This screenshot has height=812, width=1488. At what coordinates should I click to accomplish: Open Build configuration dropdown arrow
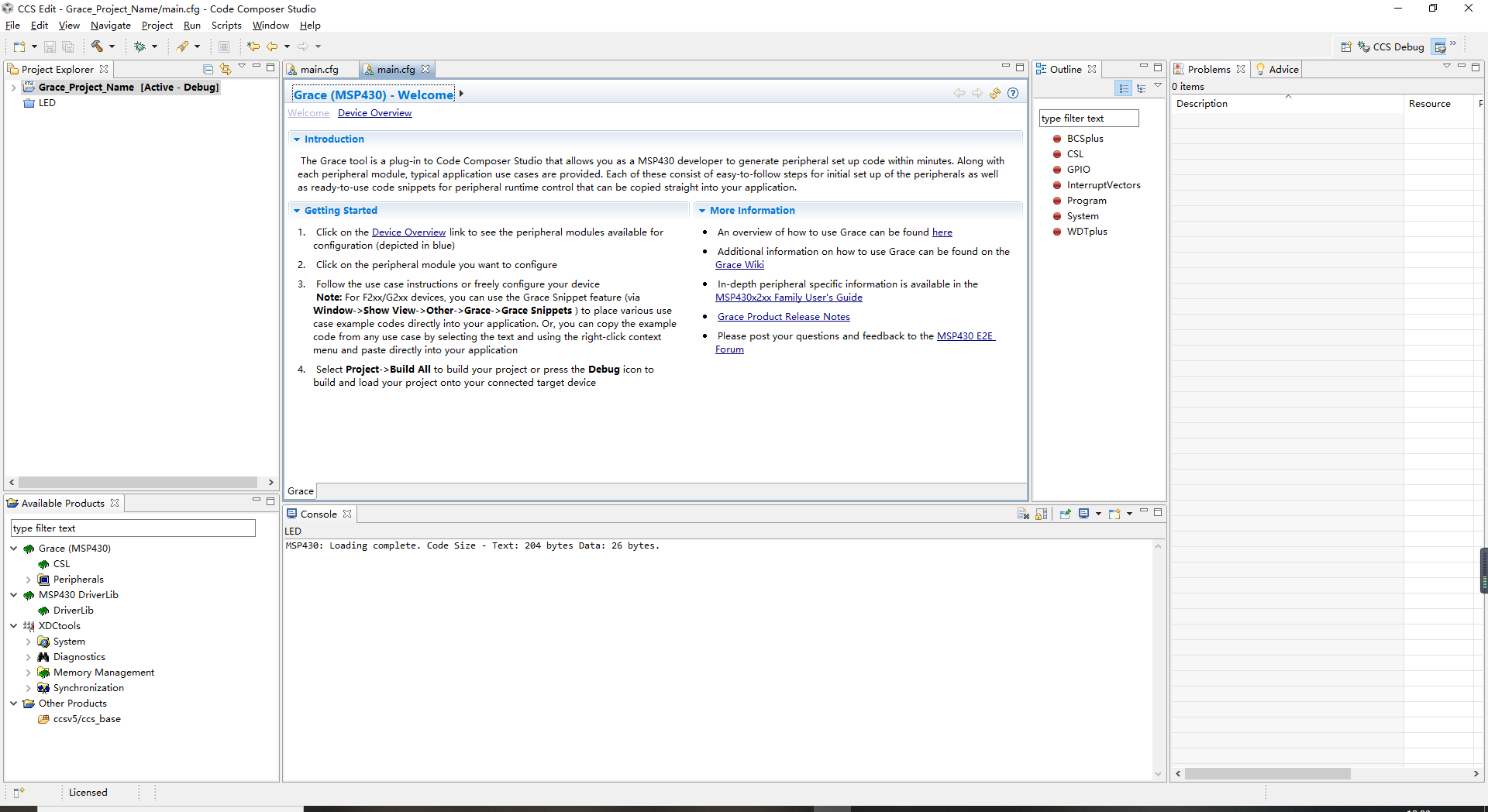(x=112, y=46)
